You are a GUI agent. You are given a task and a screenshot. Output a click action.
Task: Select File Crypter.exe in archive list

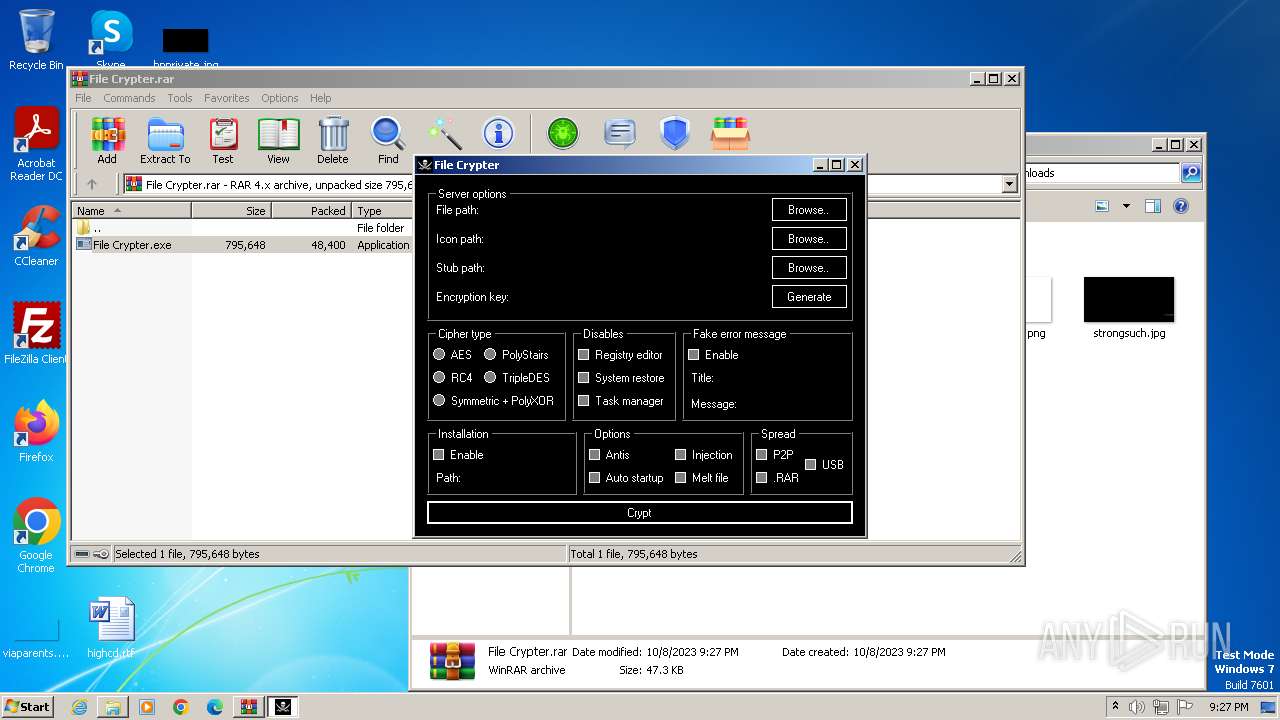point(132,245)
